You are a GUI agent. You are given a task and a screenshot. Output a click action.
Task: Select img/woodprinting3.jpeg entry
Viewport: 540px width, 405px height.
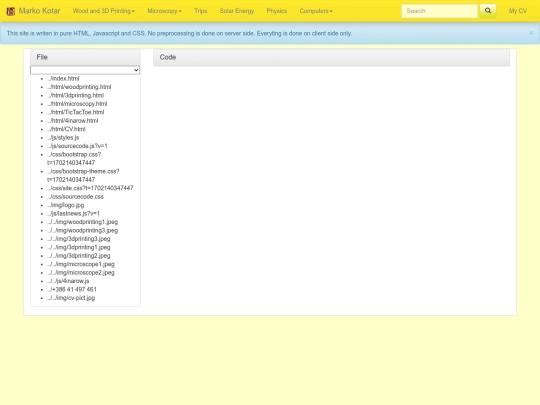point(83,230)
